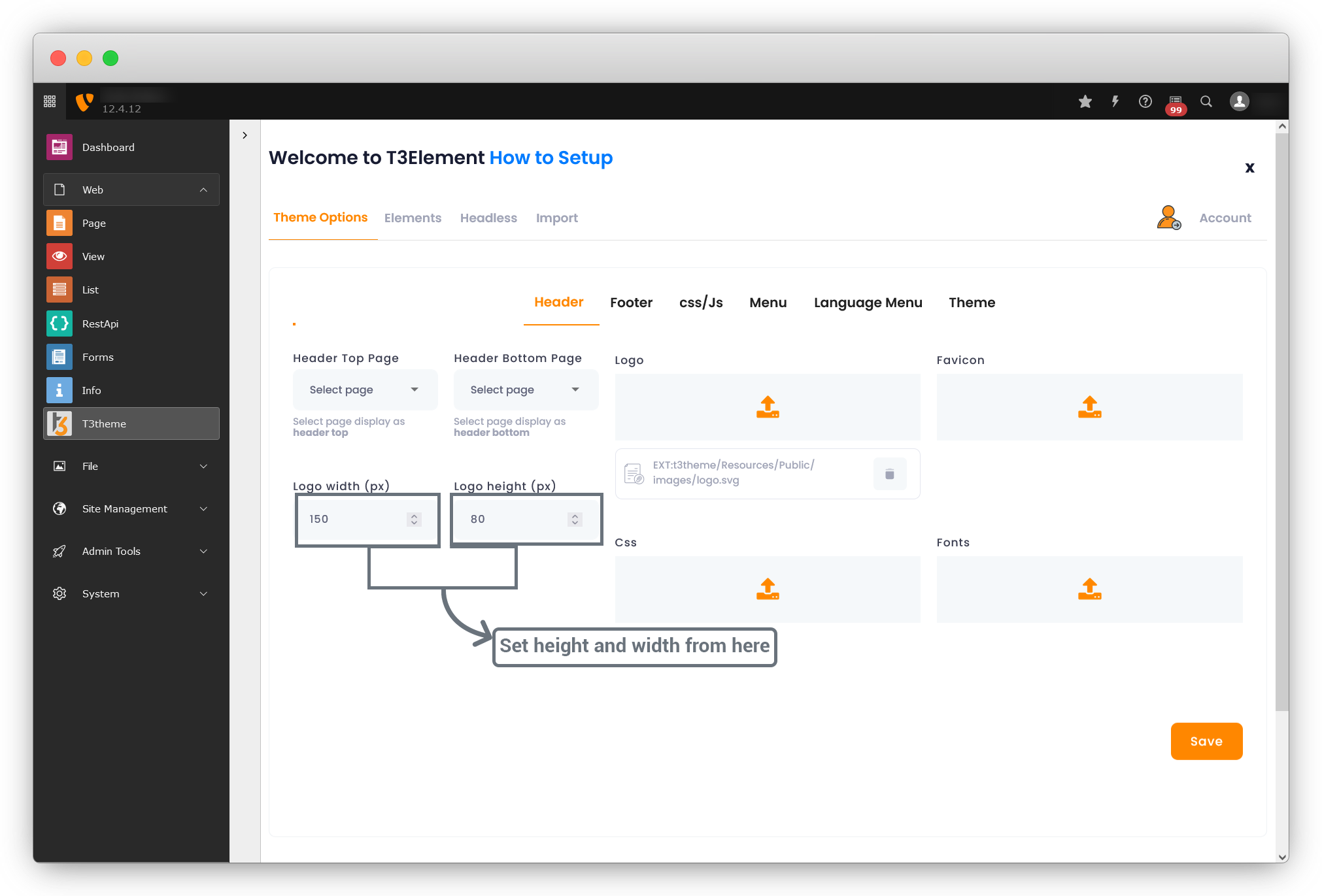This screenshot has width=1322, height=896.
Task: Switch to the Import tab
Action: (557, 218)
